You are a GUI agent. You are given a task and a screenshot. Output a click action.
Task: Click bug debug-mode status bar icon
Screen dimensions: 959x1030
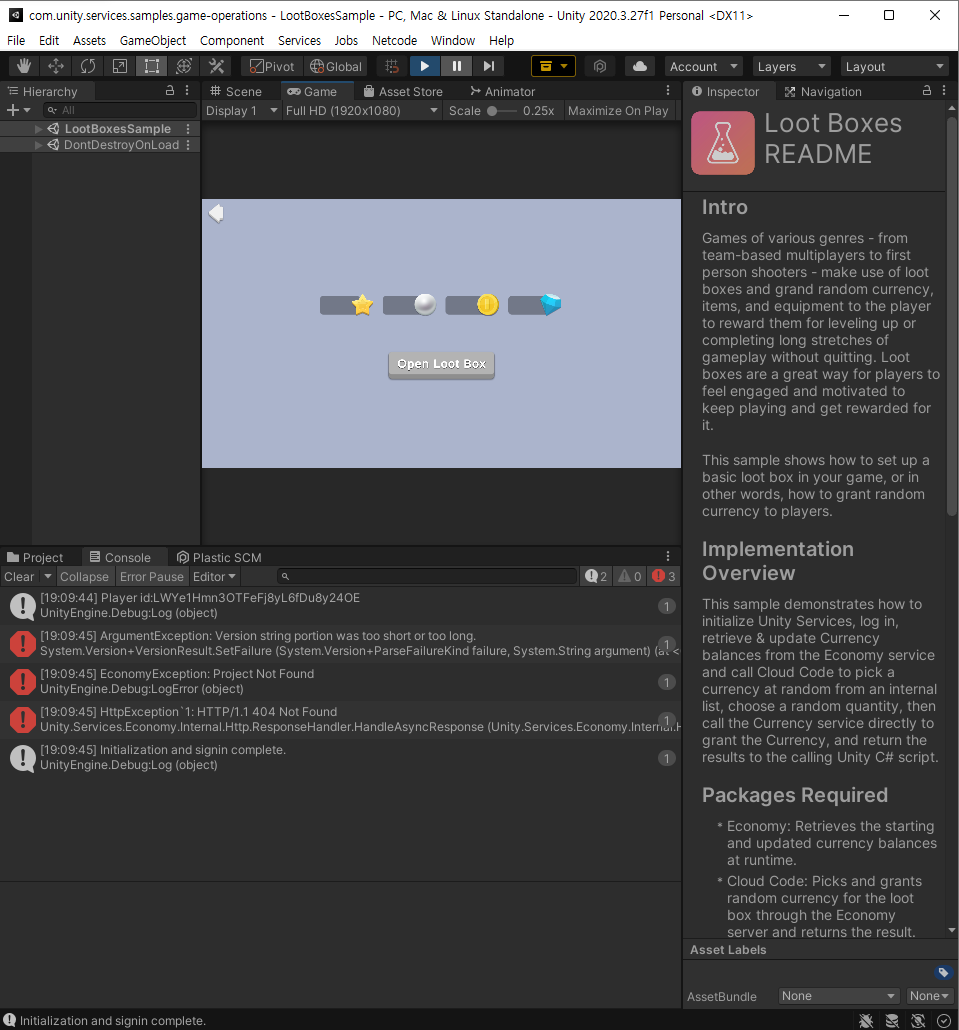pos(866,1020)
